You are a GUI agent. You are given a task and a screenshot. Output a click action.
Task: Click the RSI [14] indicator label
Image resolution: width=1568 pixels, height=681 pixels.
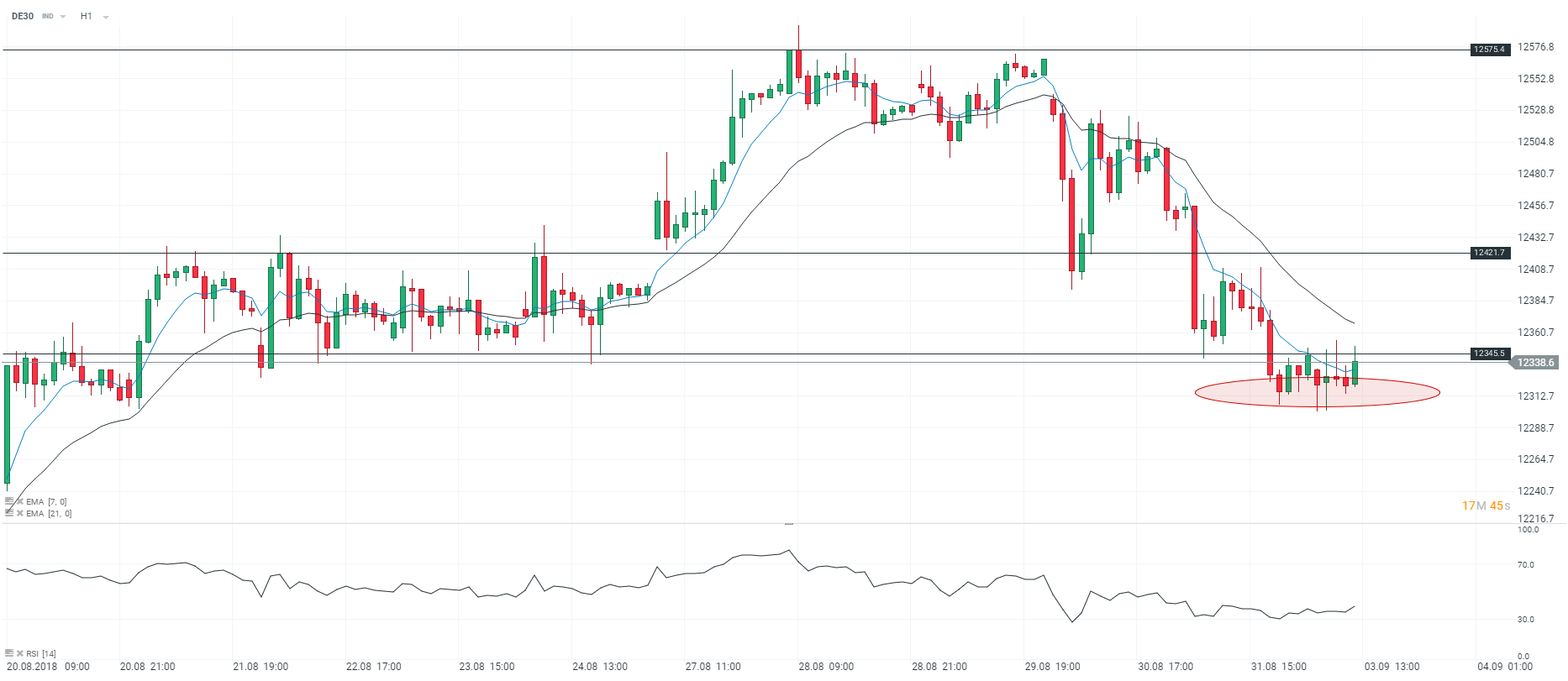(41, 653)
